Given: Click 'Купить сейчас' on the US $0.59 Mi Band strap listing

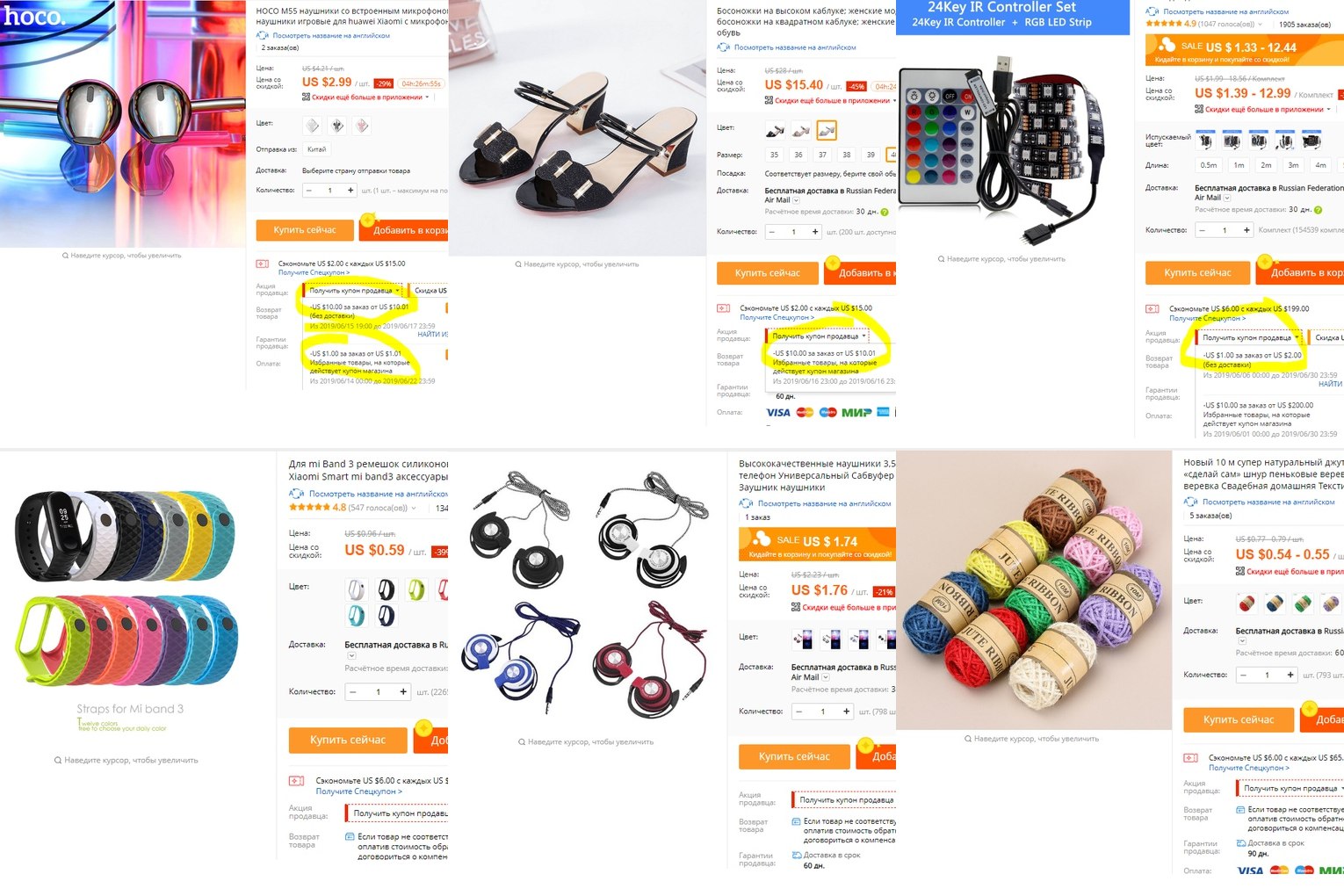Looking at the screenshot, I should [x=348, y=741].
